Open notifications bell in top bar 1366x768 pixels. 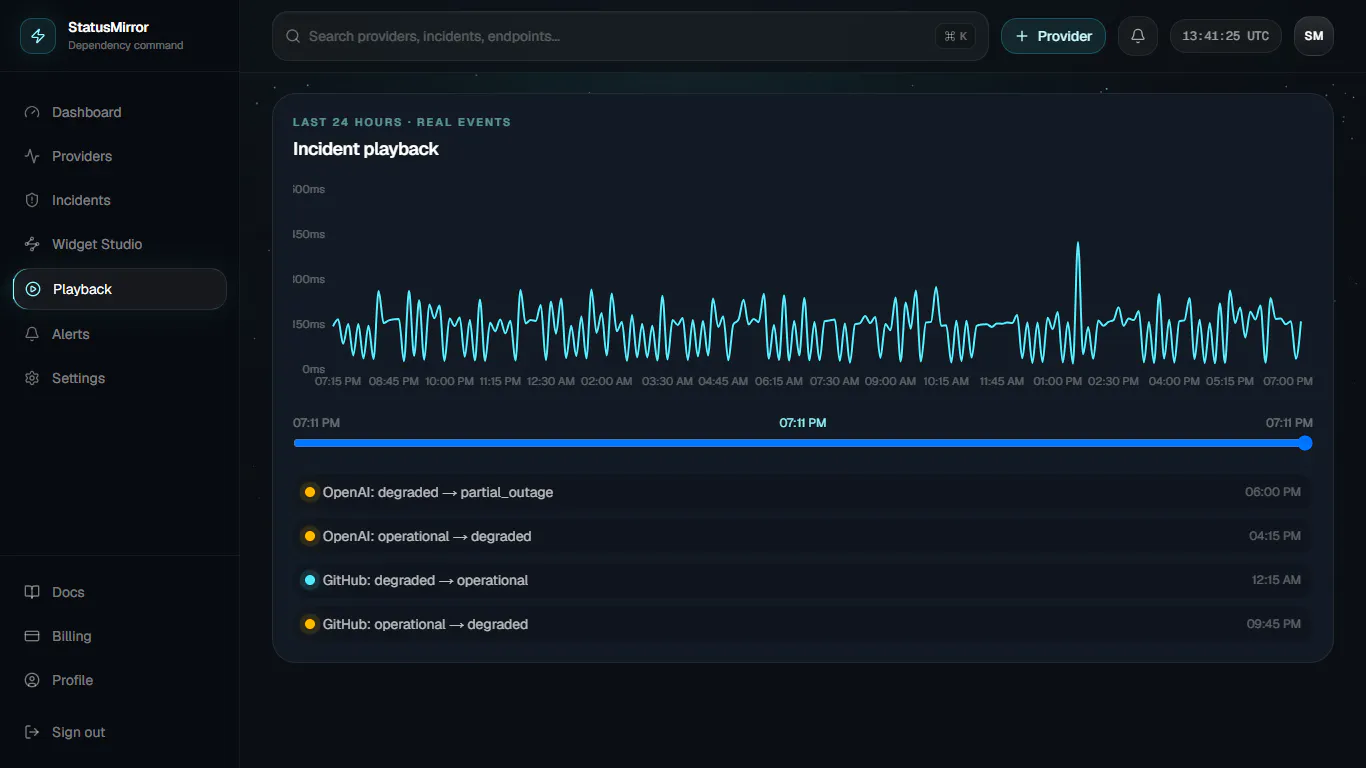click(x=1138, y=36)
